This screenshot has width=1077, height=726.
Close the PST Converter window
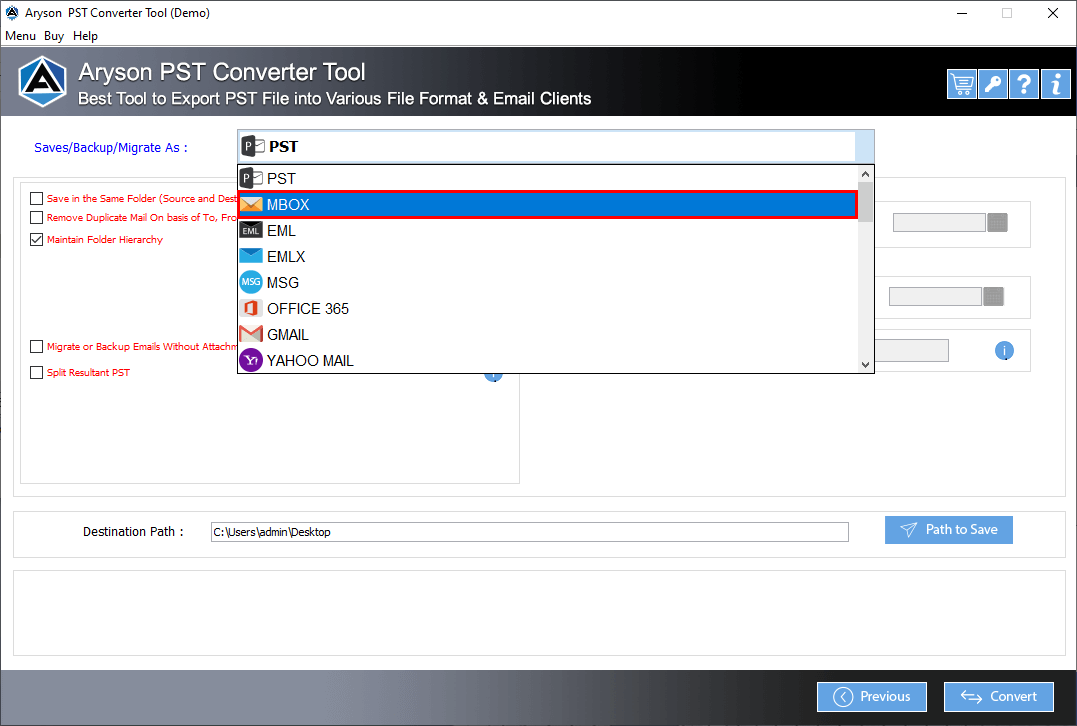(x=1052, y=13)
